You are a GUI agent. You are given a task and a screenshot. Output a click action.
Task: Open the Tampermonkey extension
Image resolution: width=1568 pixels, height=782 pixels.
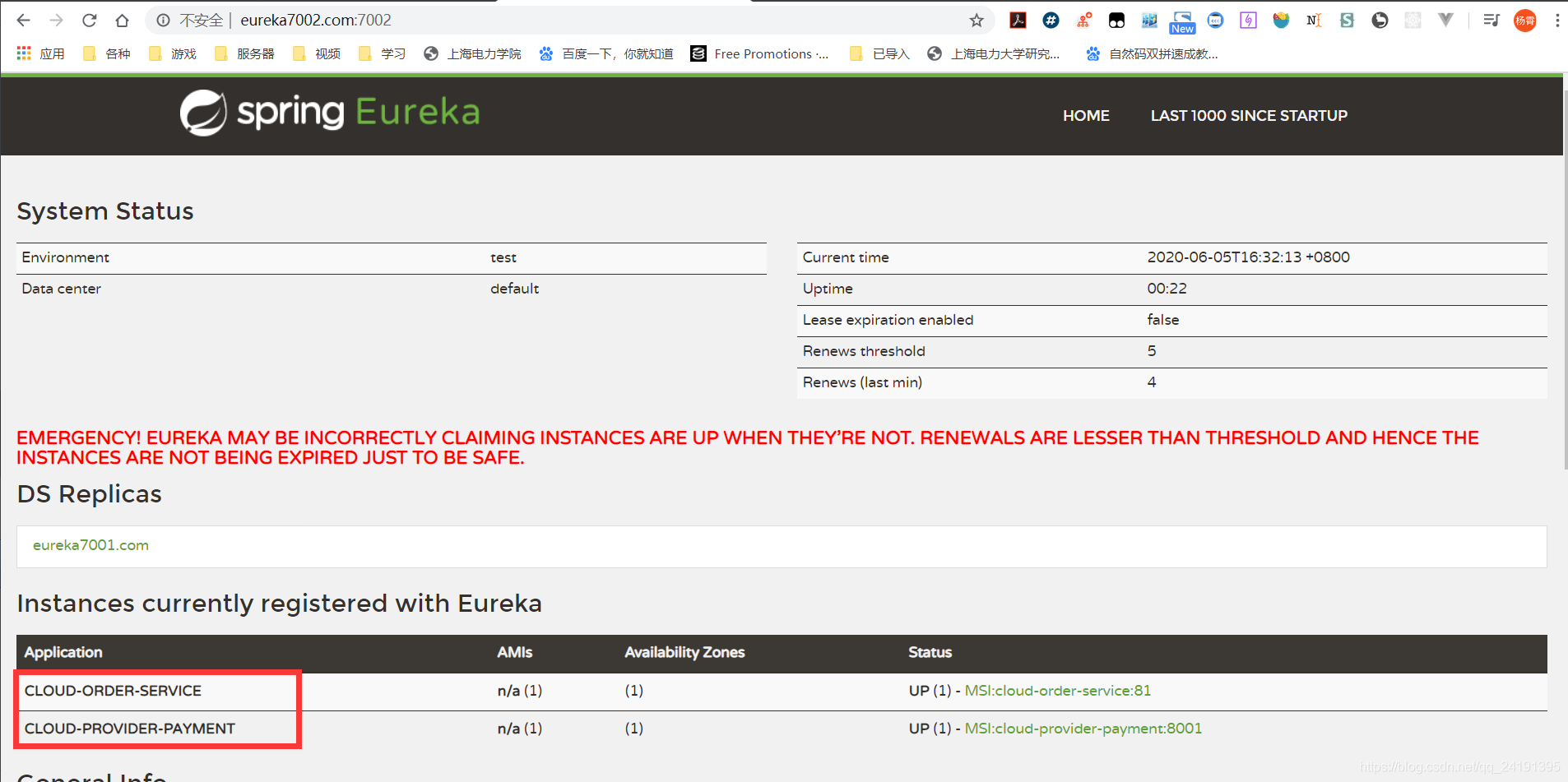point(1116,21)
